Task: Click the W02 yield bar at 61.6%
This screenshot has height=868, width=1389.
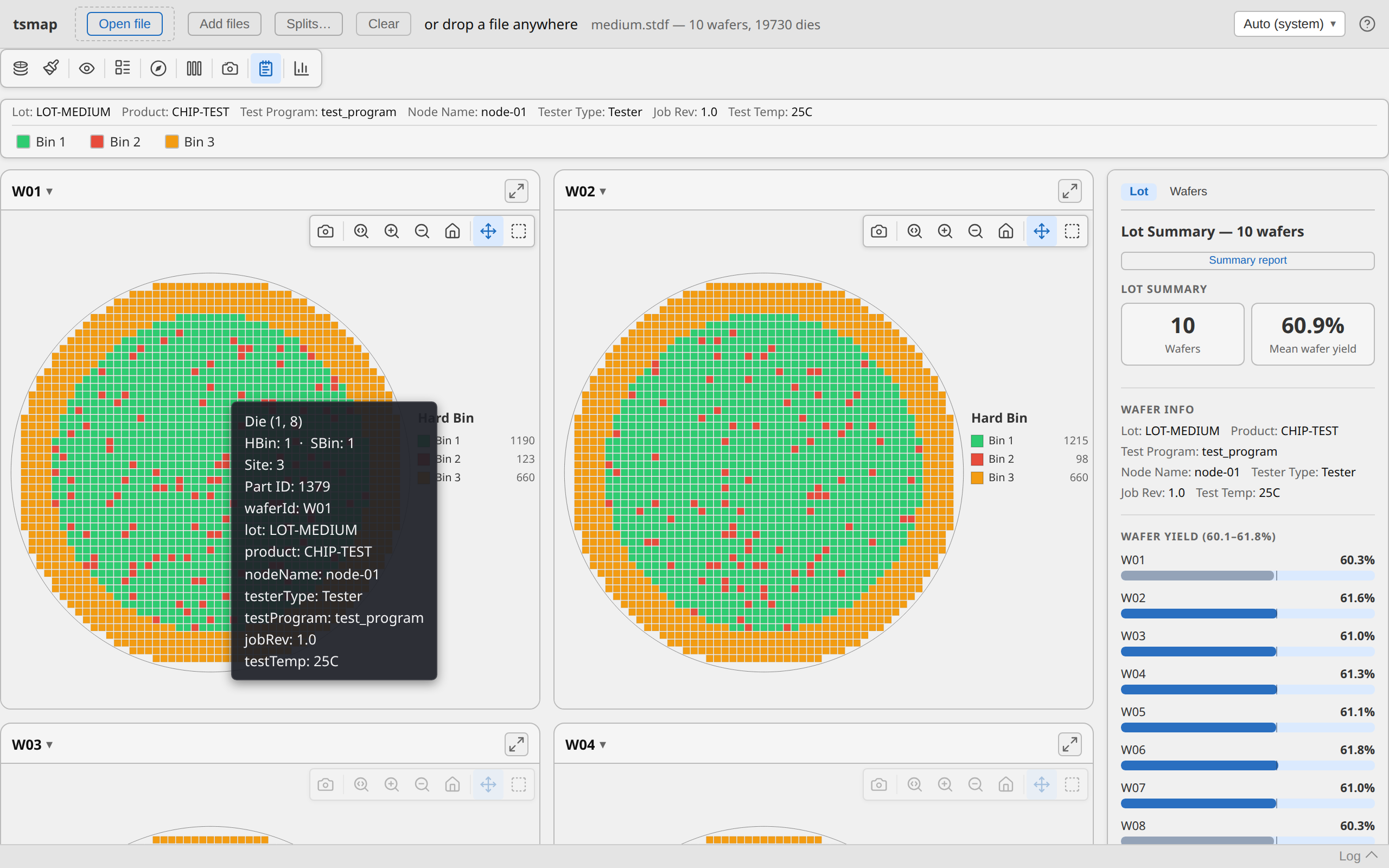Action: click(x=1247, y=614)
